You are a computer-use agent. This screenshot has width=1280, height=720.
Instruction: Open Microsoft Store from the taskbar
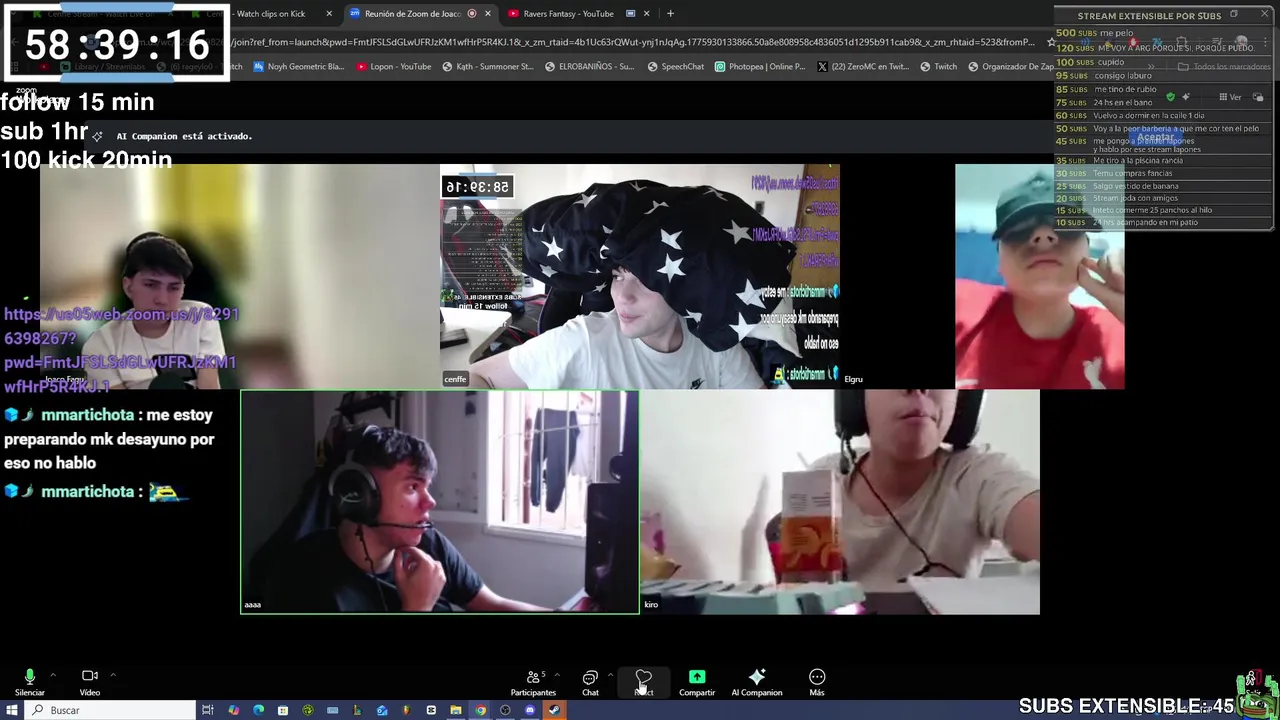click(x=283, y=710)
